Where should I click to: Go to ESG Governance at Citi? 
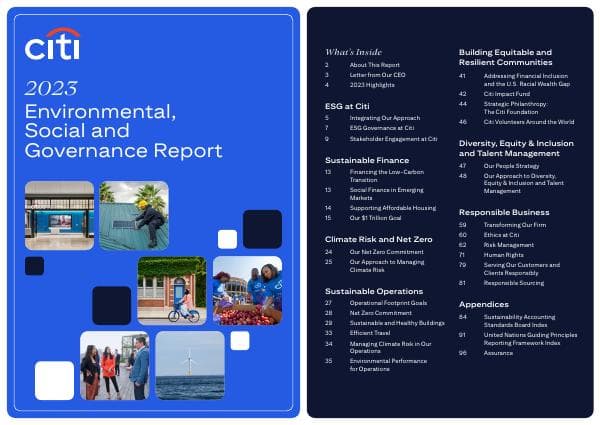382,128
